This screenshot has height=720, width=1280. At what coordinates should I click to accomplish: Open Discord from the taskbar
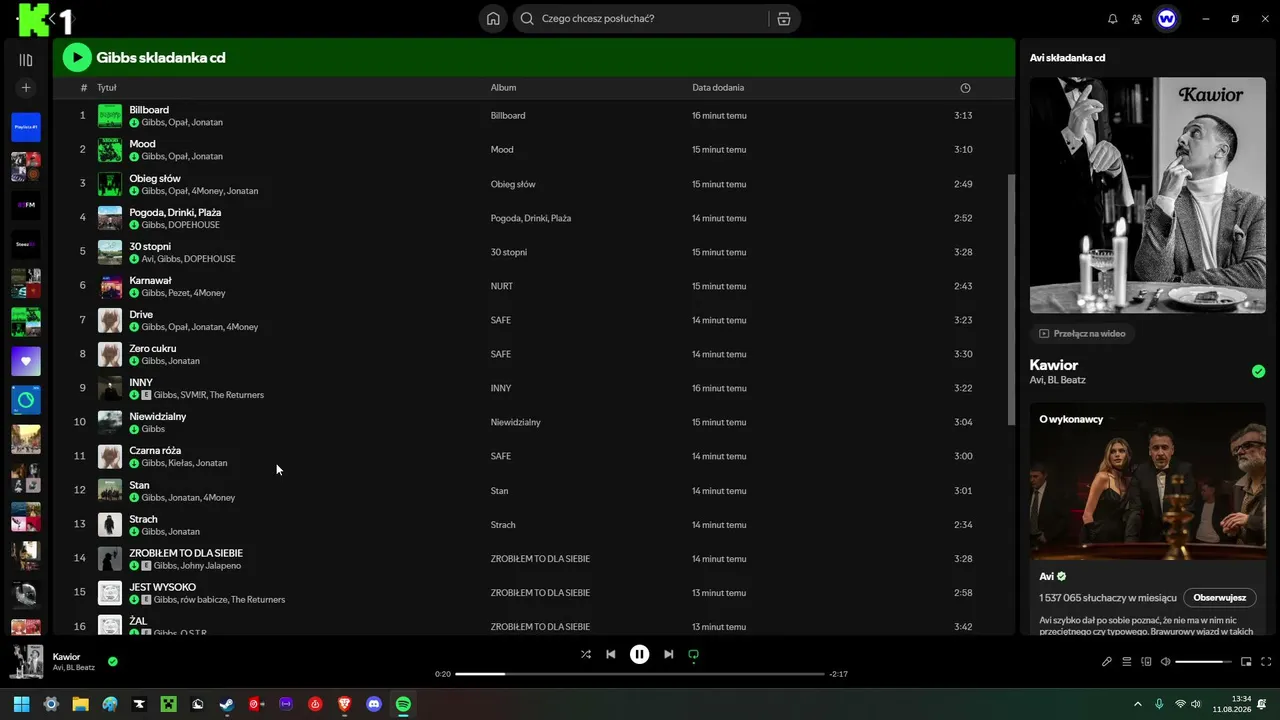[374, 704]
